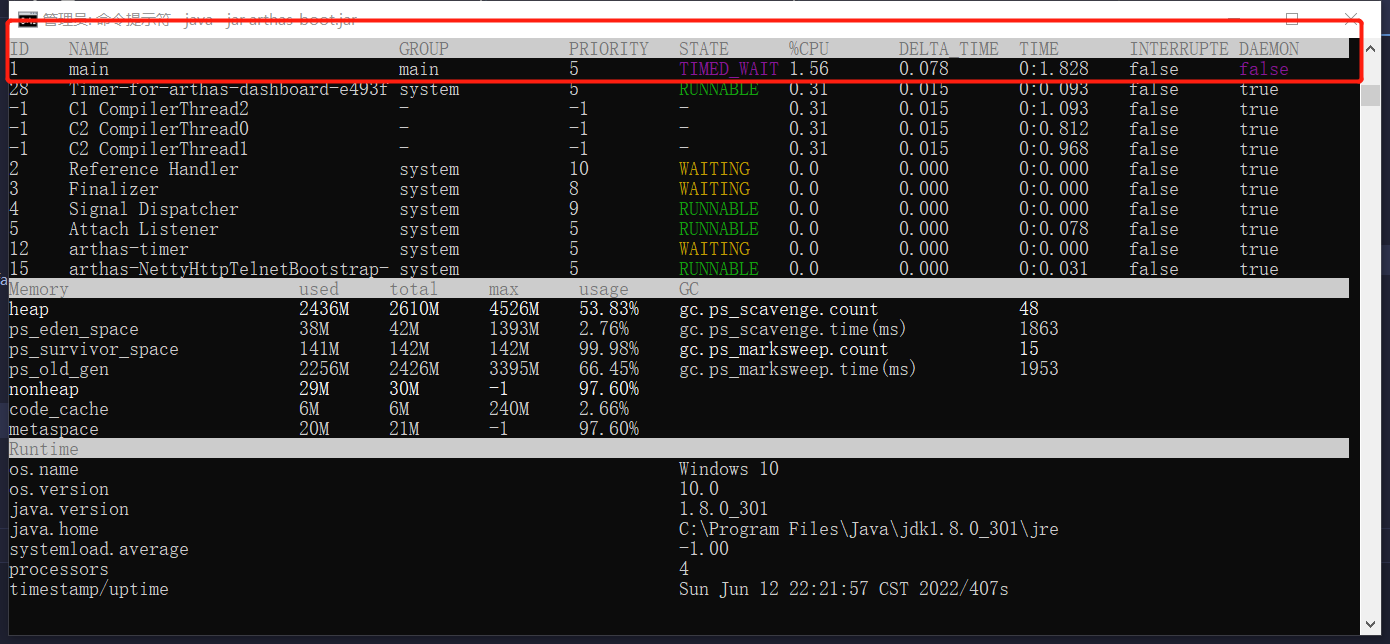Click the Signal Dispatcher thread name
Viewport: 1390px width, 644px height.
click(153, 209)
